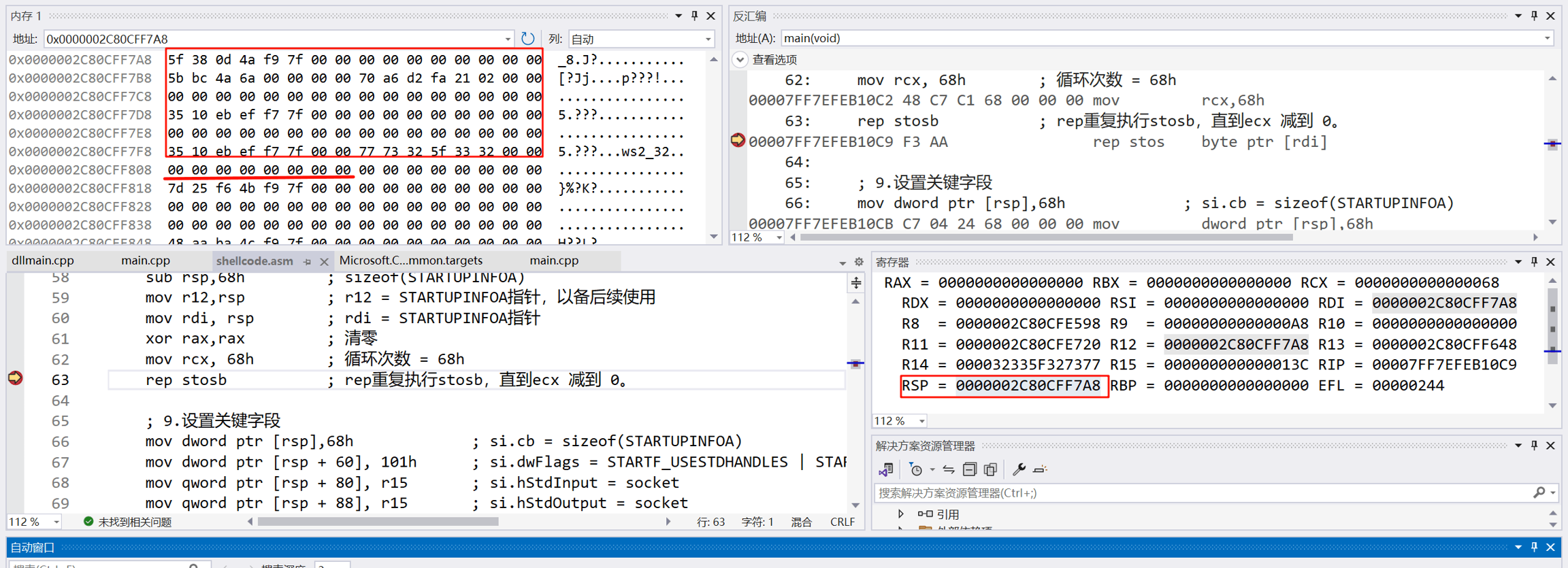Switch views with the Solution Explorer VS icon

click(x=886, y=469)
